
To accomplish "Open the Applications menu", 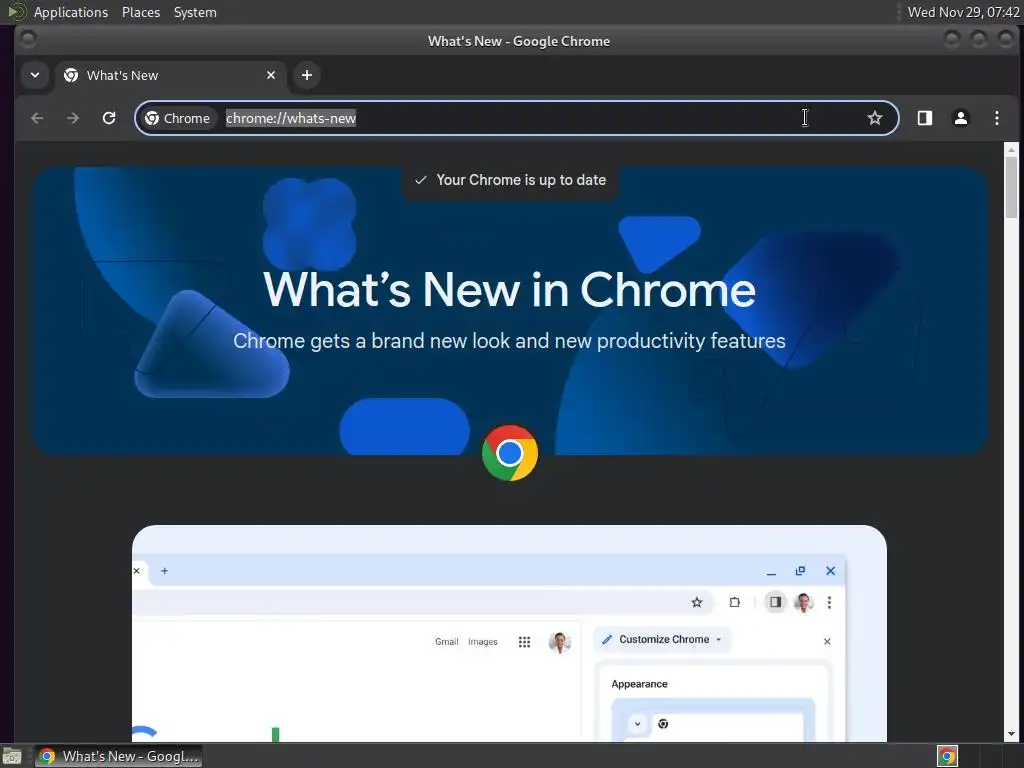I will pyautogui.click(x=71, y=12).
